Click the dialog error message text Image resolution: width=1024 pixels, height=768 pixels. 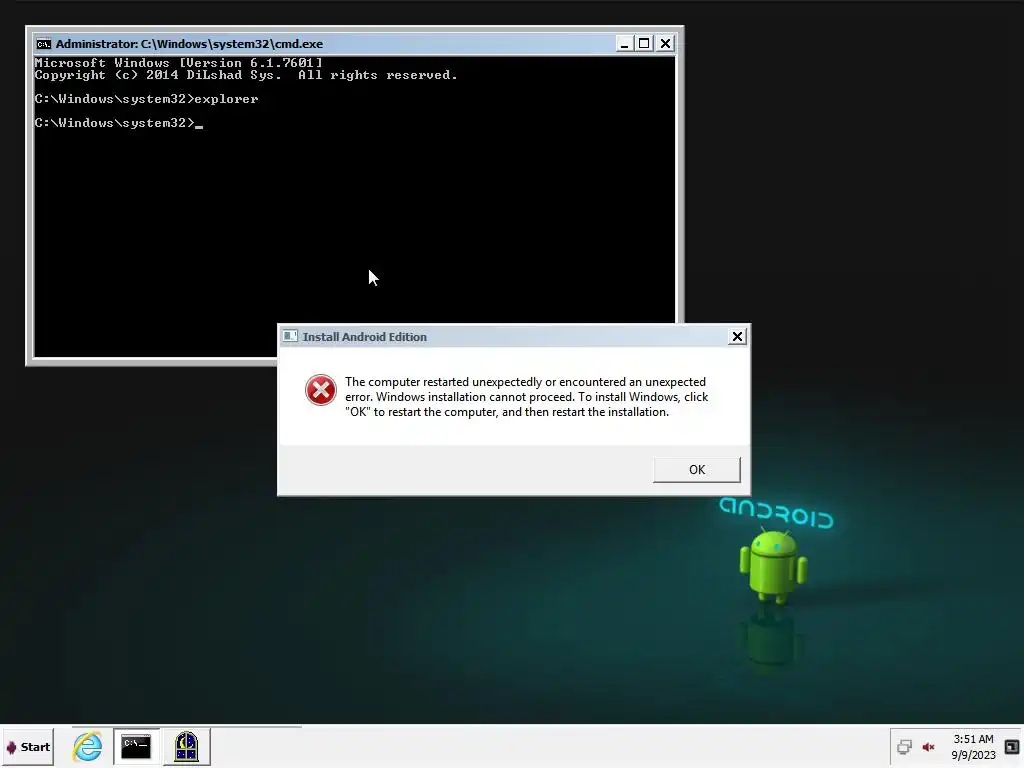coord(526,397)
